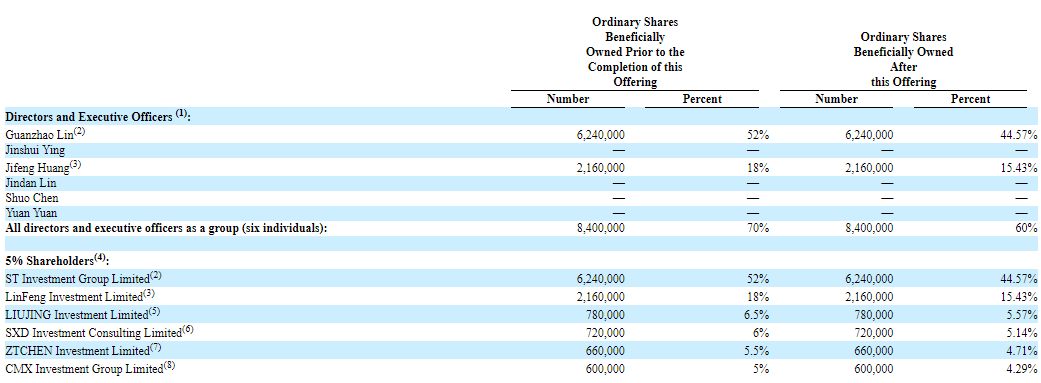Click the All directors and executive officers row
1041x383 pixels.
[x=520, y=228]
